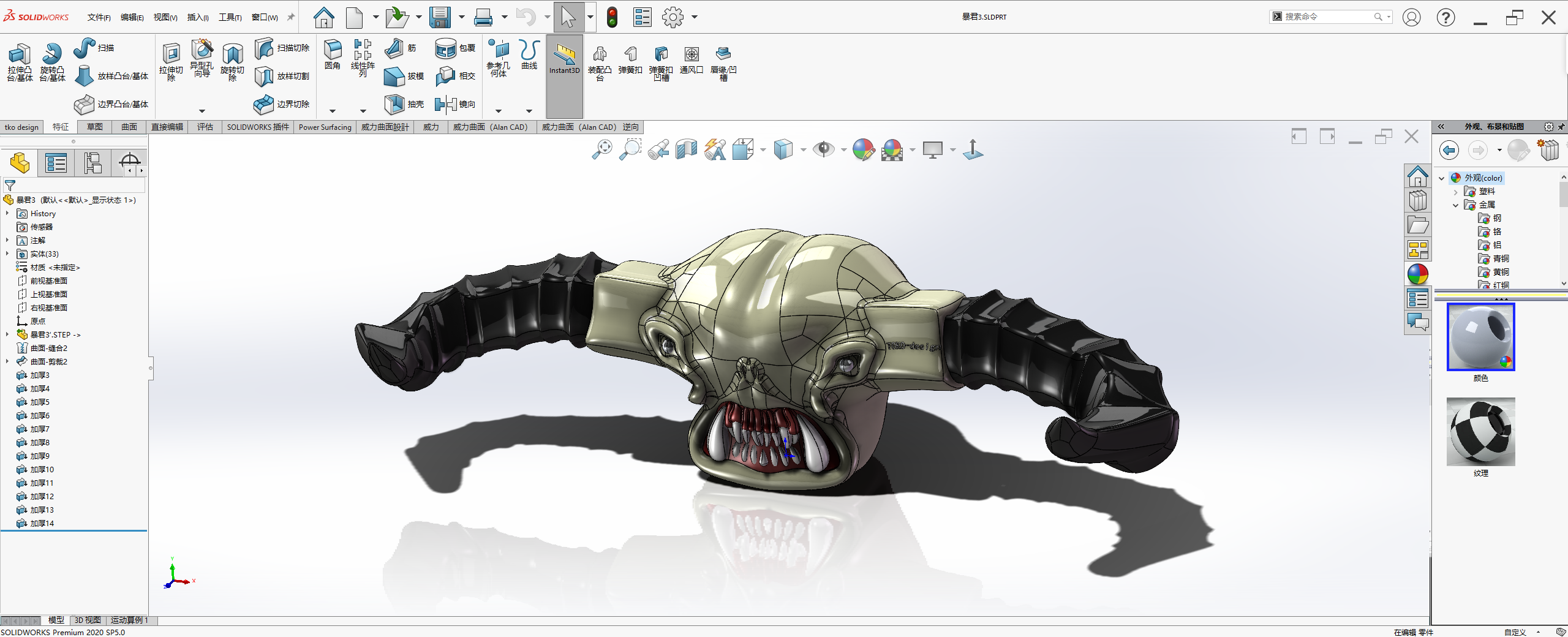Open the Edit Appearance color ball icon
This screenshot has width=1568, height=637.
863,149
